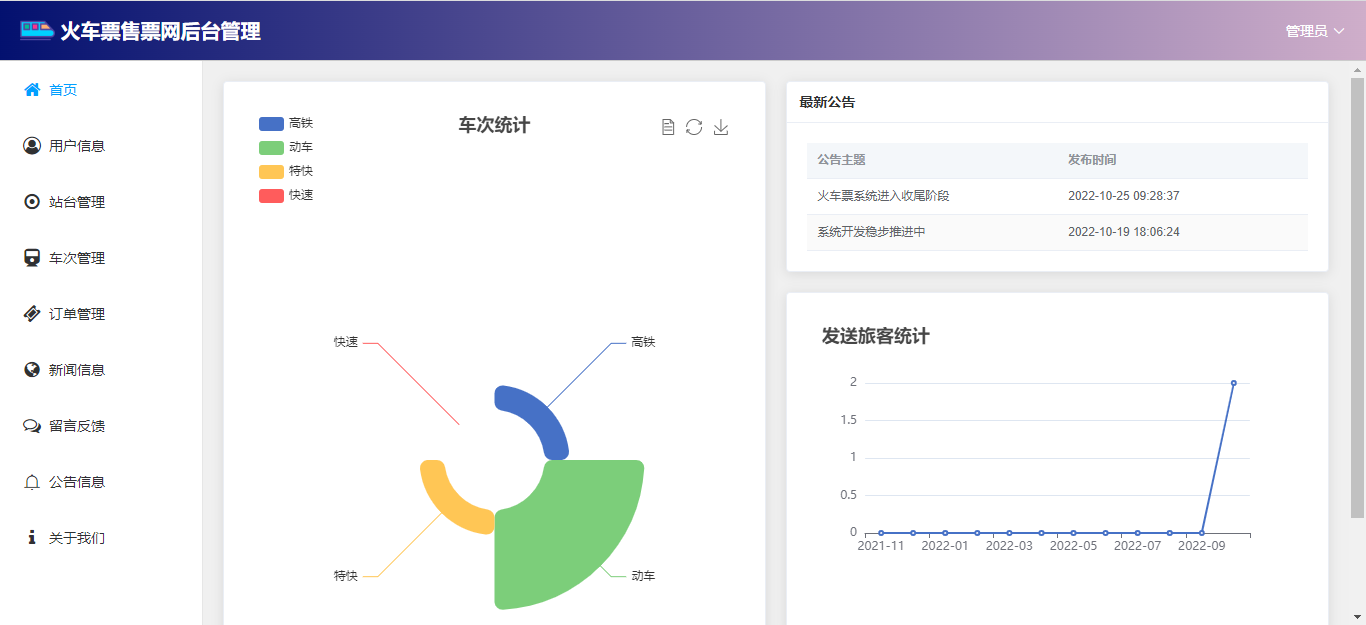Click the 特快 label by the pie chart
The image size is (1366, 625).
[x=346, y=576]
